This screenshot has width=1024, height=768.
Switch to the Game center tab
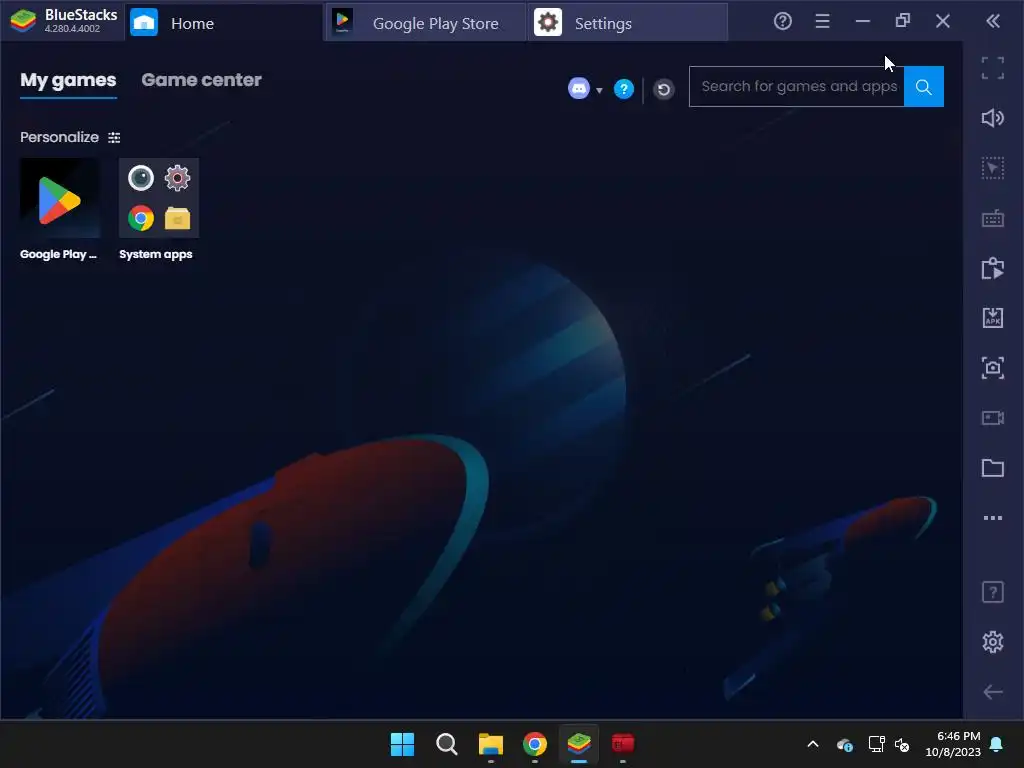(201, 80)
